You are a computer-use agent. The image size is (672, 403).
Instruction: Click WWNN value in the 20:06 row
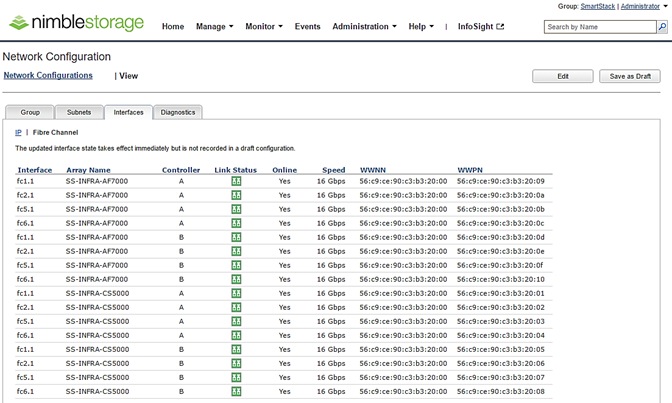pyautogui.click(x=403, y=364)
